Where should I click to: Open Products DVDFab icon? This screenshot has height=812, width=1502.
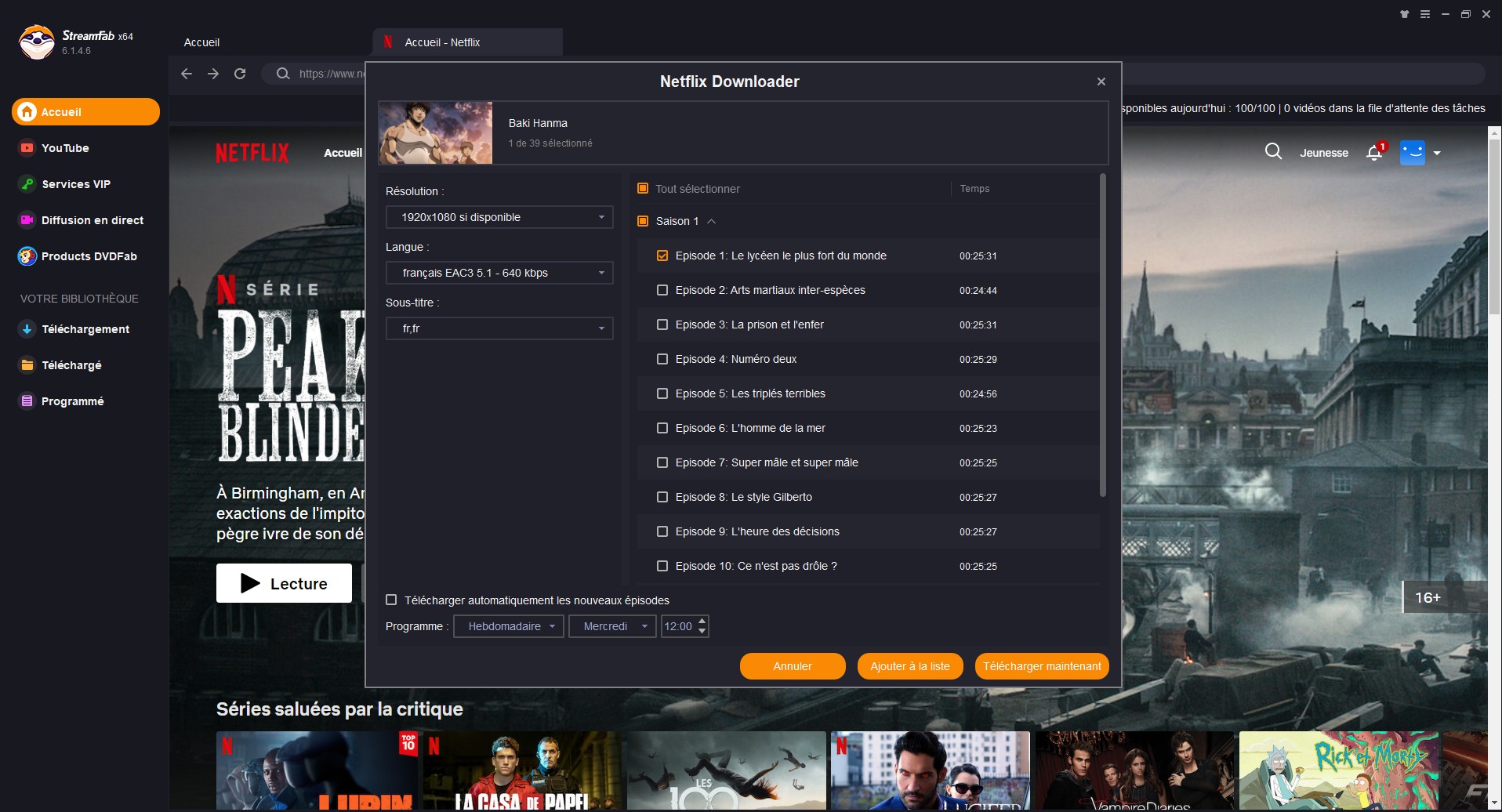[x=27, y=256]
